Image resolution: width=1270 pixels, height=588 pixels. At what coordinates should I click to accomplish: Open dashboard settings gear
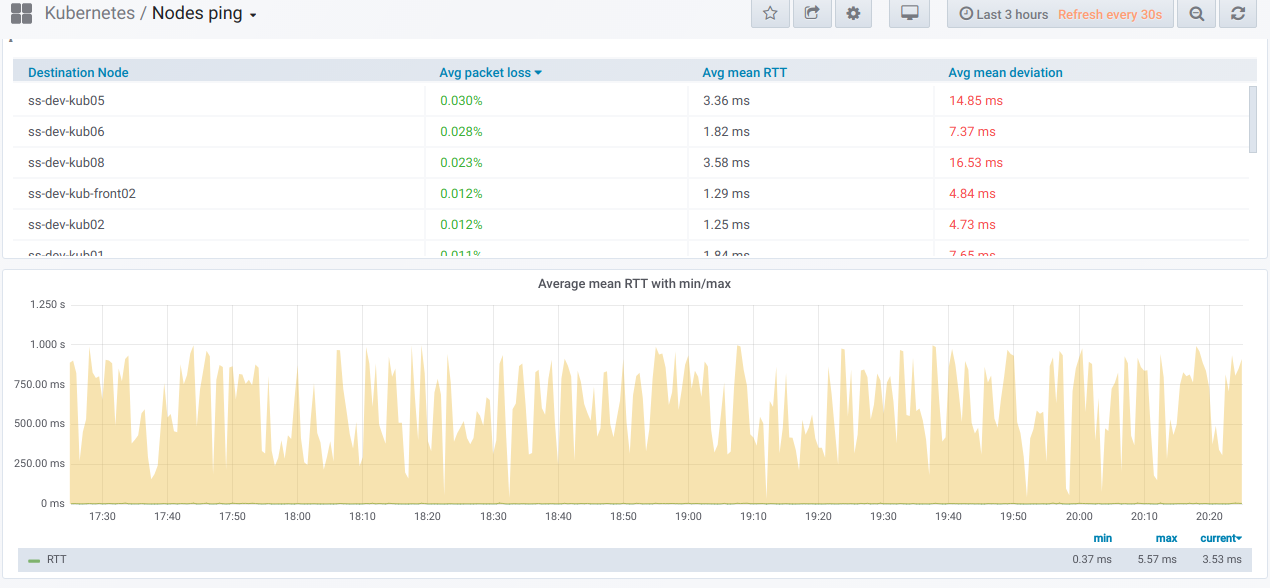(x=853, y=14)
